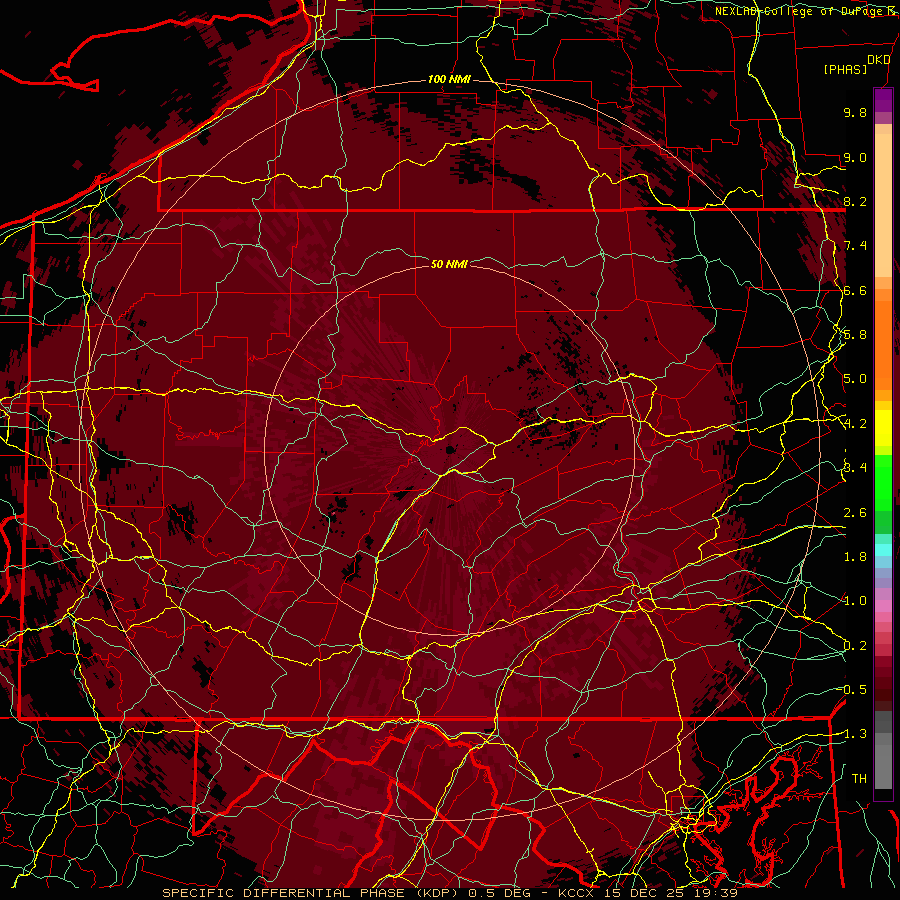Click the 9.8 value on the color scale
Screen dimensions: 900x900
[855, 112]
